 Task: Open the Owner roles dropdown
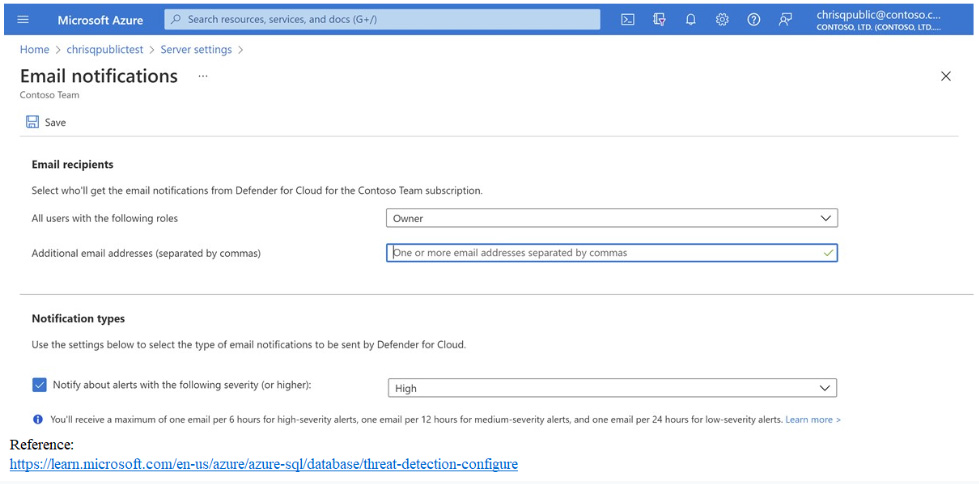612,219
